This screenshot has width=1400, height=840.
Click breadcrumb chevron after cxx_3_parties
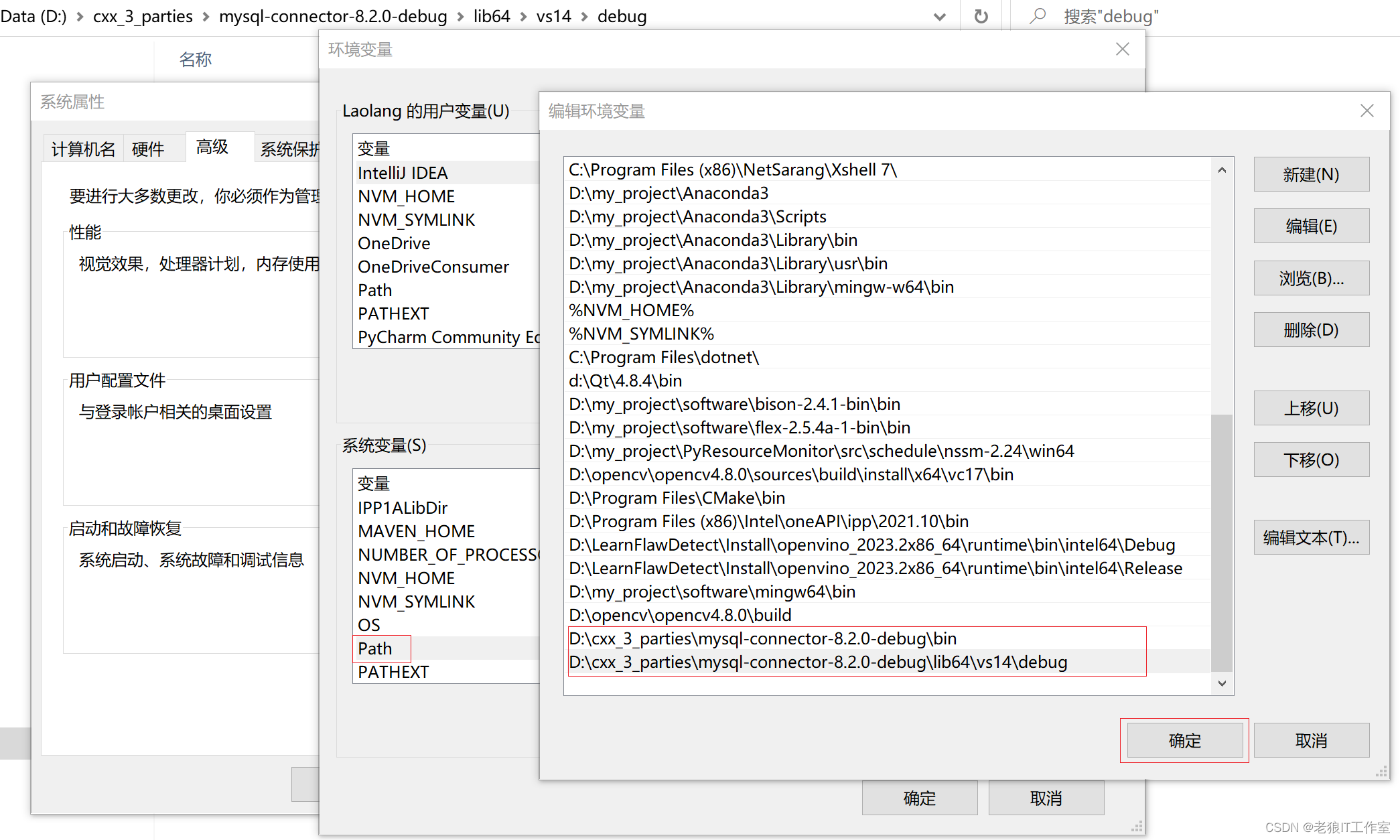(x=206, y=17)
